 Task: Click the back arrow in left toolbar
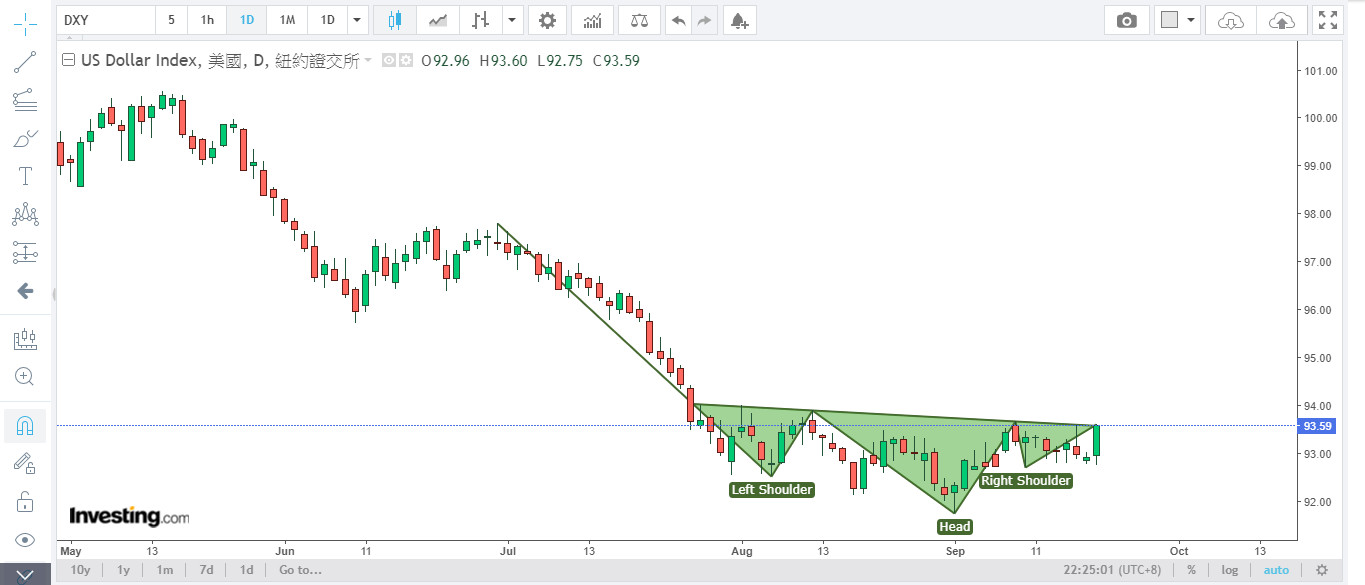[x=25, y=291]
